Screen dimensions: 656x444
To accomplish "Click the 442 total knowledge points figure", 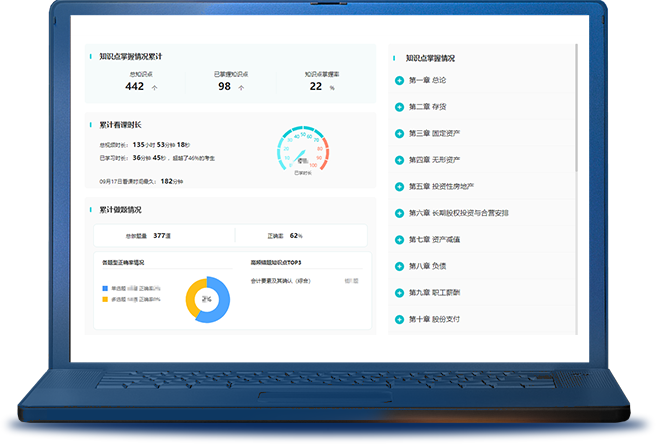I will [135, 87].
